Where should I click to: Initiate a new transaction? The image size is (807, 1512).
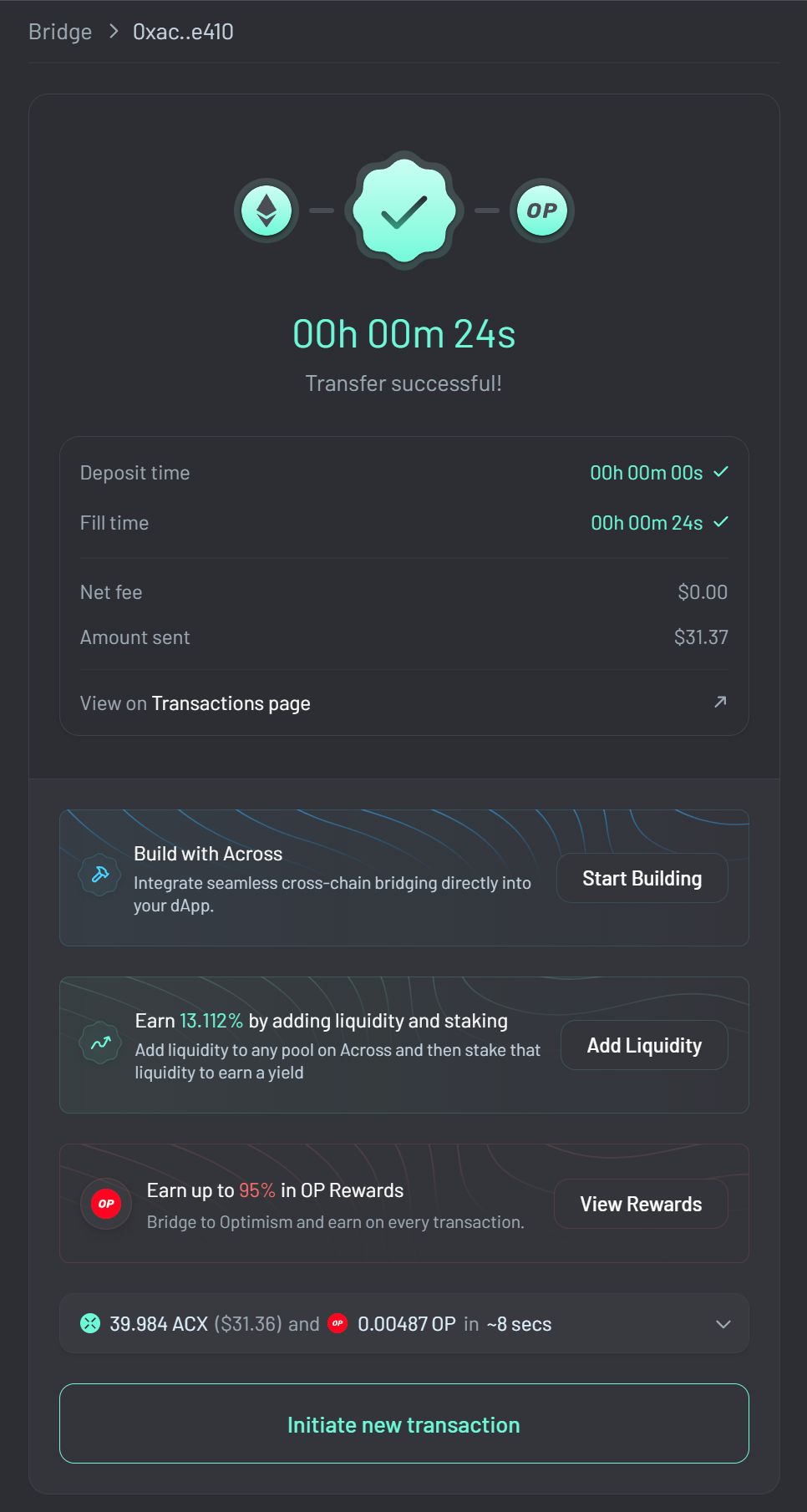pos(403,1423)
